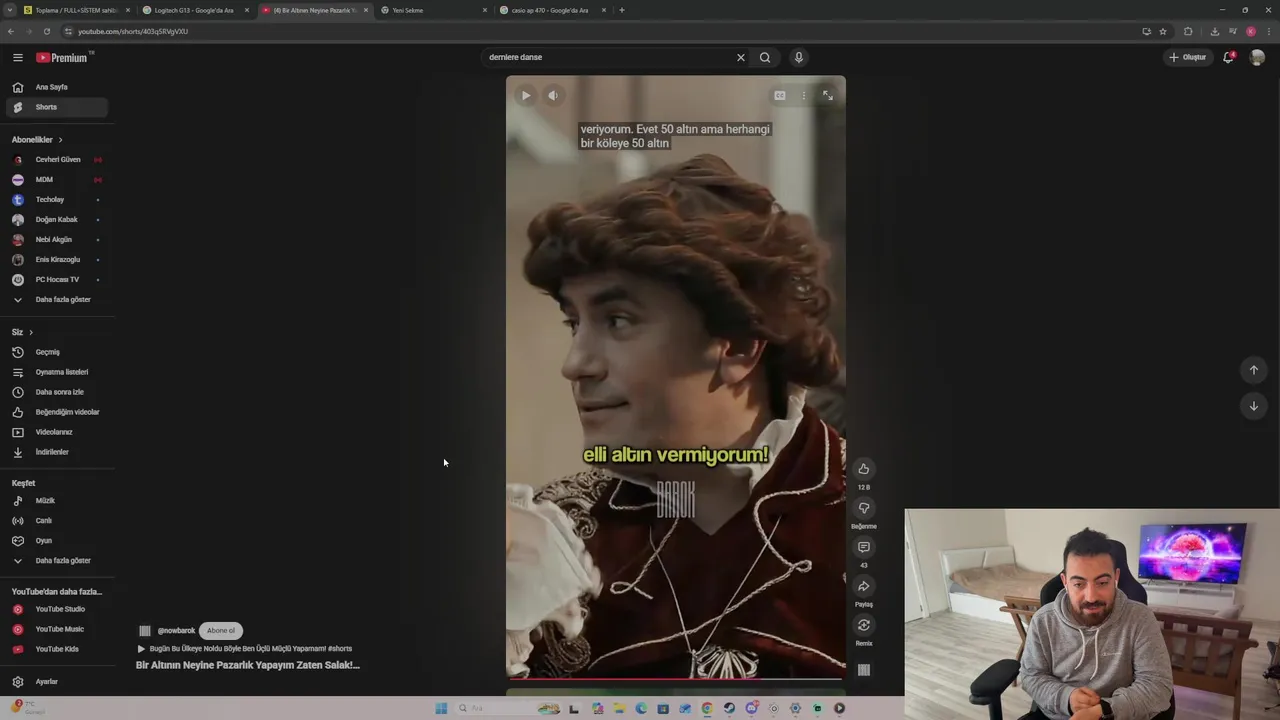
Task: Open the Short's sound source thumbnail
Action: coord(864,670)
